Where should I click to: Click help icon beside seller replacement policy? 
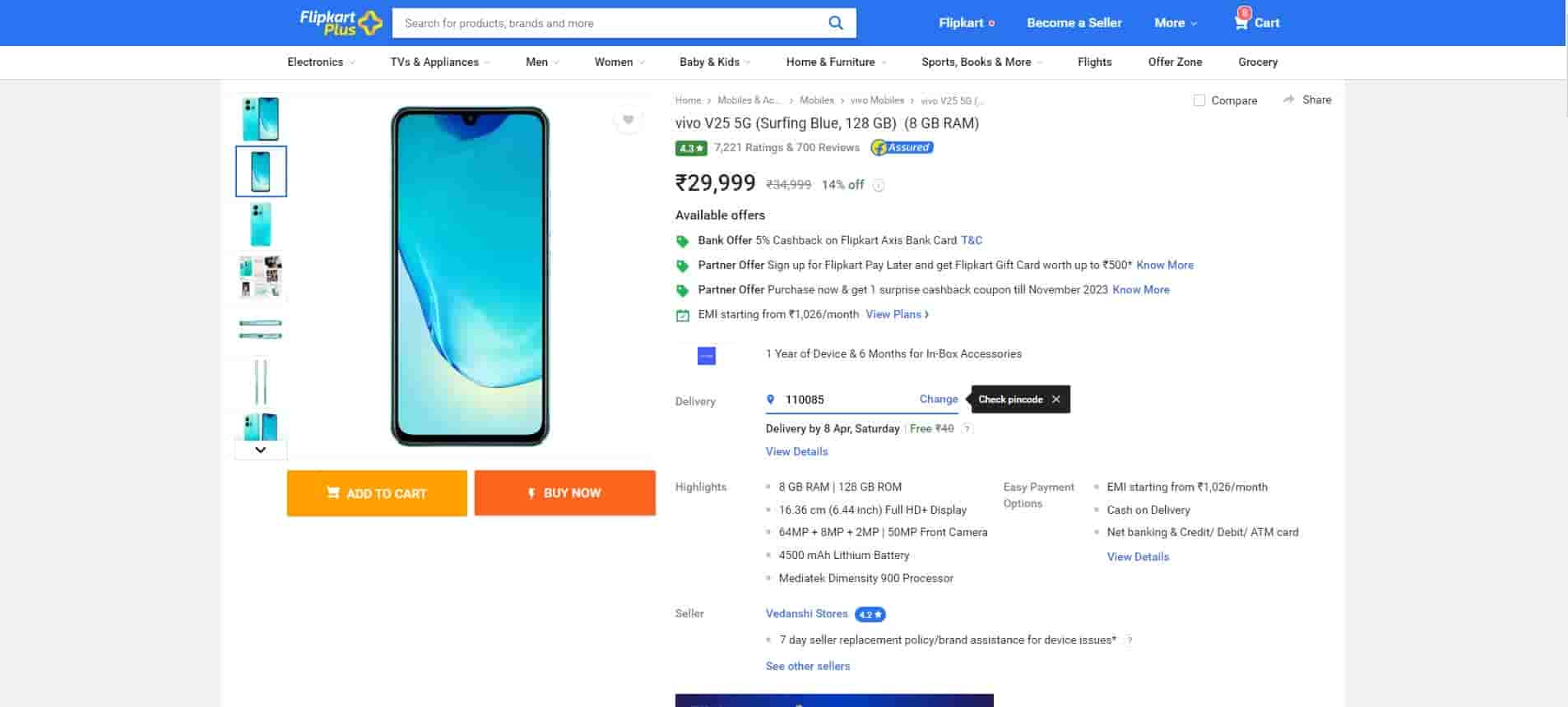pyautogui.click(x=1130, y=640)
